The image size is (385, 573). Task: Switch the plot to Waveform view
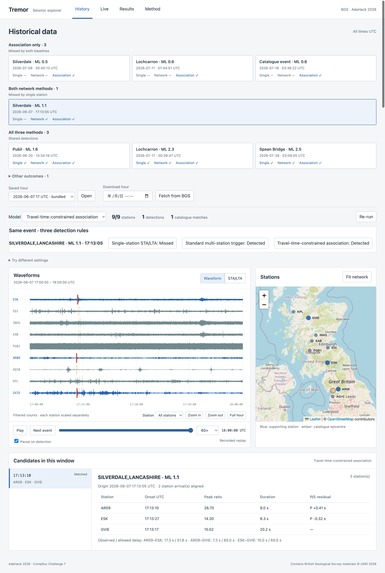[x=212, y=278]
